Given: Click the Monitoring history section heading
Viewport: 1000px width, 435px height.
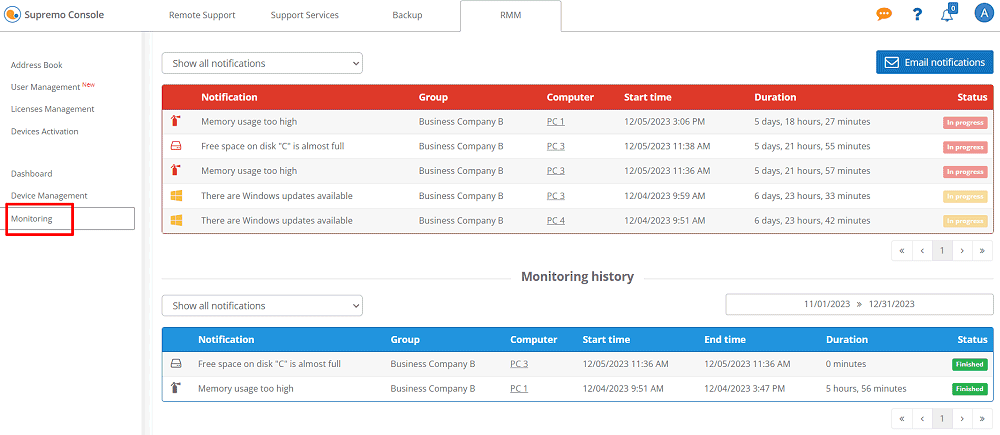Looking at the screenshot, I should coord(577,276).
